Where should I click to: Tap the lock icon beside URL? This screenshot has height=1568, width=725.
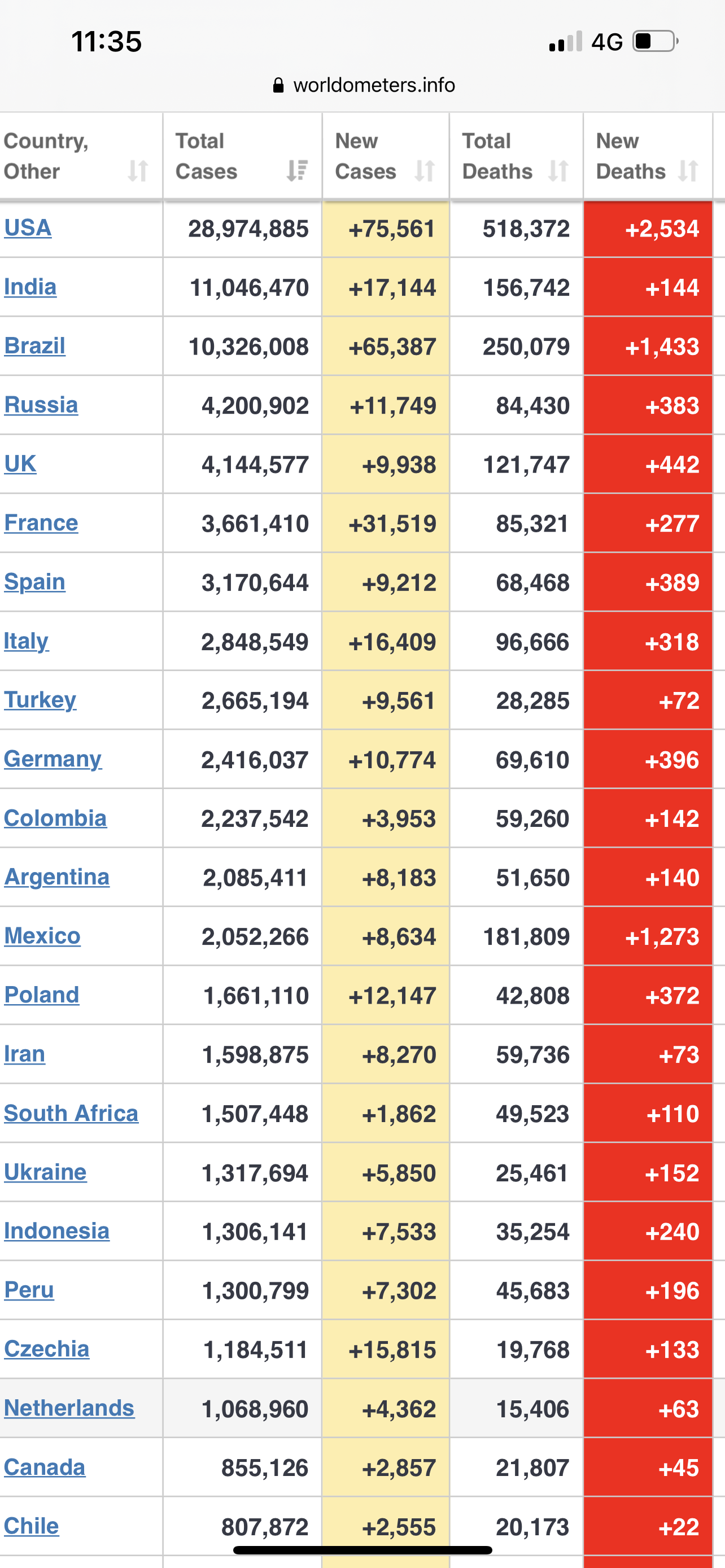(278, 85)
